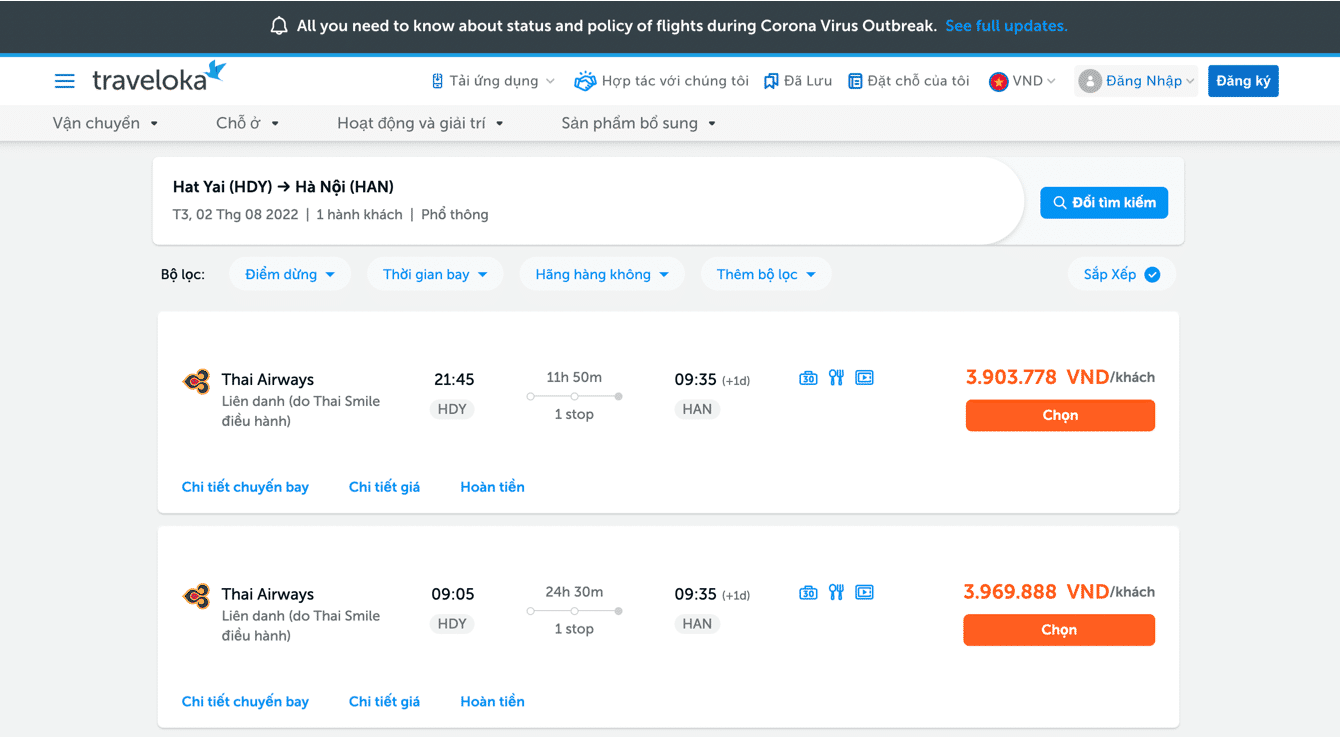Click the Traveloka logo

[160, 77]
